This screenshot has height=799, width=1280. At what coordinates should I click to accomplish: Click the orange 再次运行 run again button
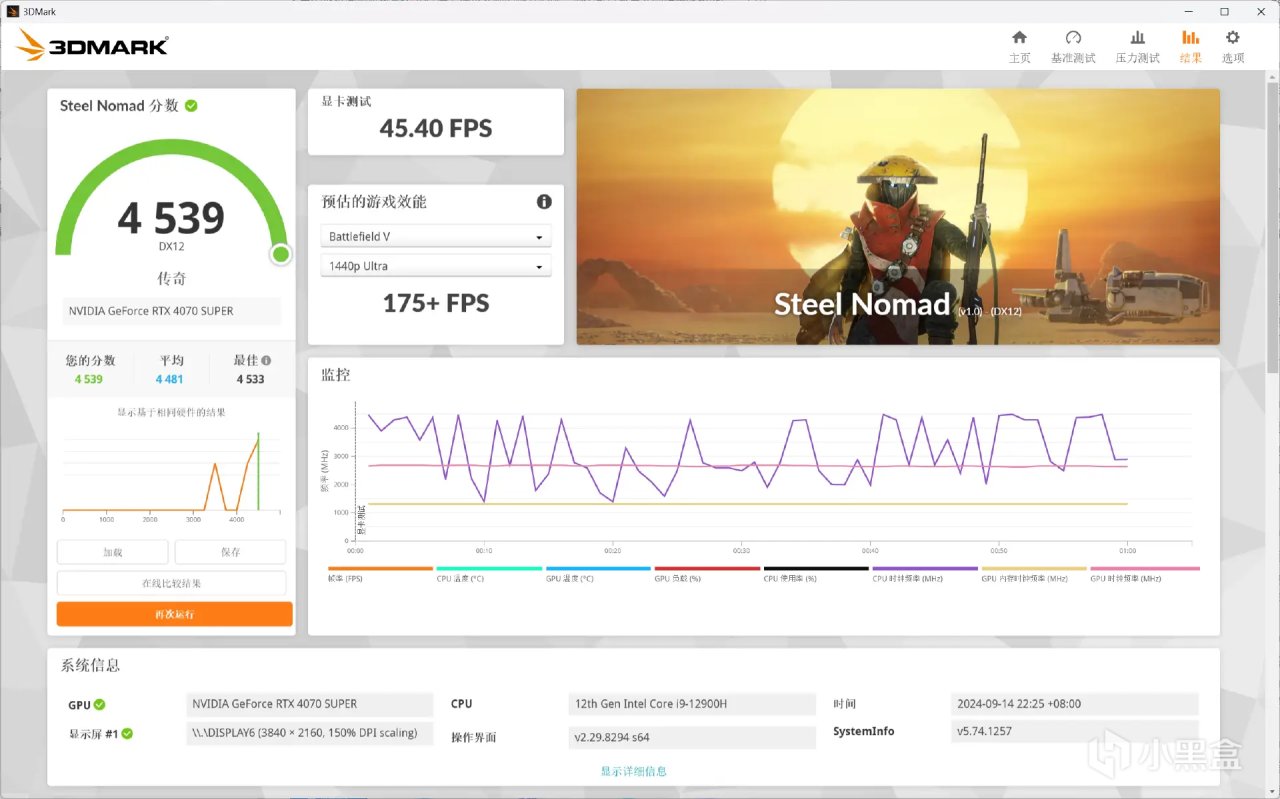click(174, 614)
